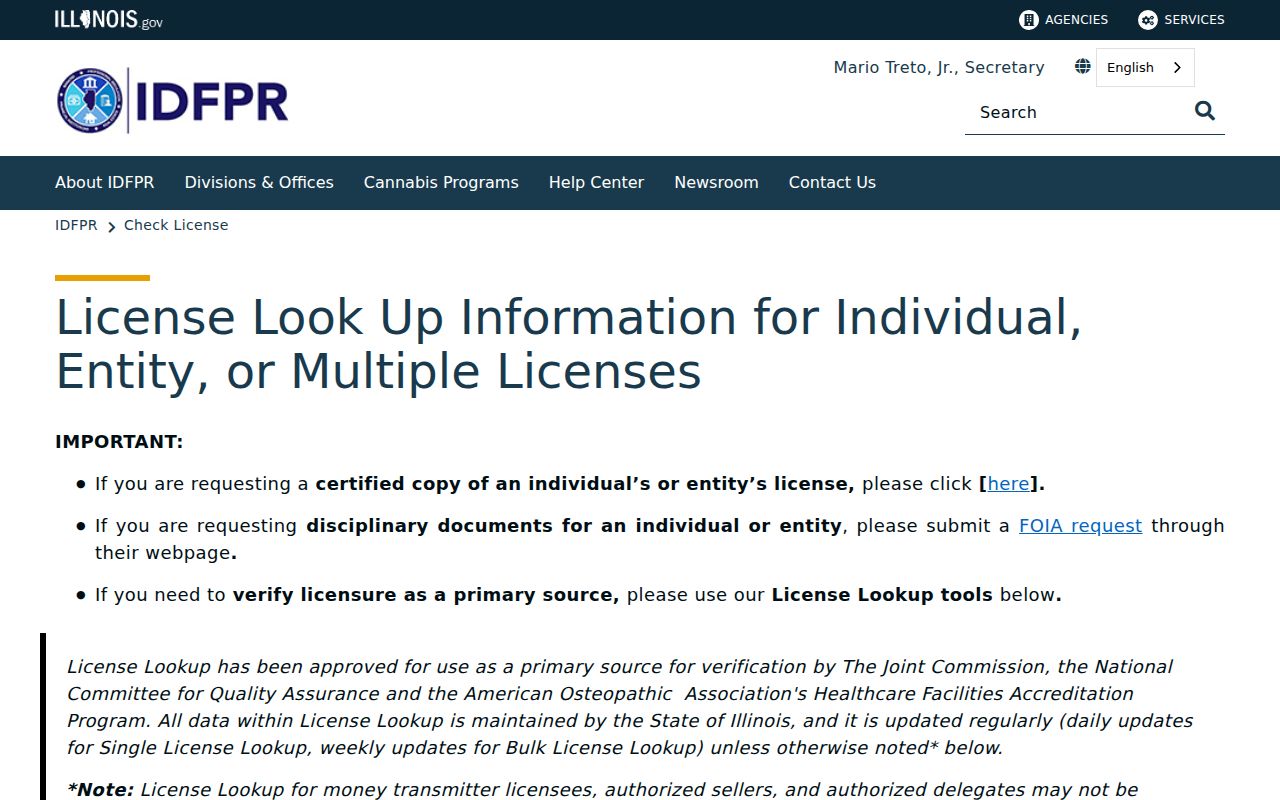The height and width of the screenshot is (800, 1280).
Task: Open the About IDFPR menu
Action: 105,182
